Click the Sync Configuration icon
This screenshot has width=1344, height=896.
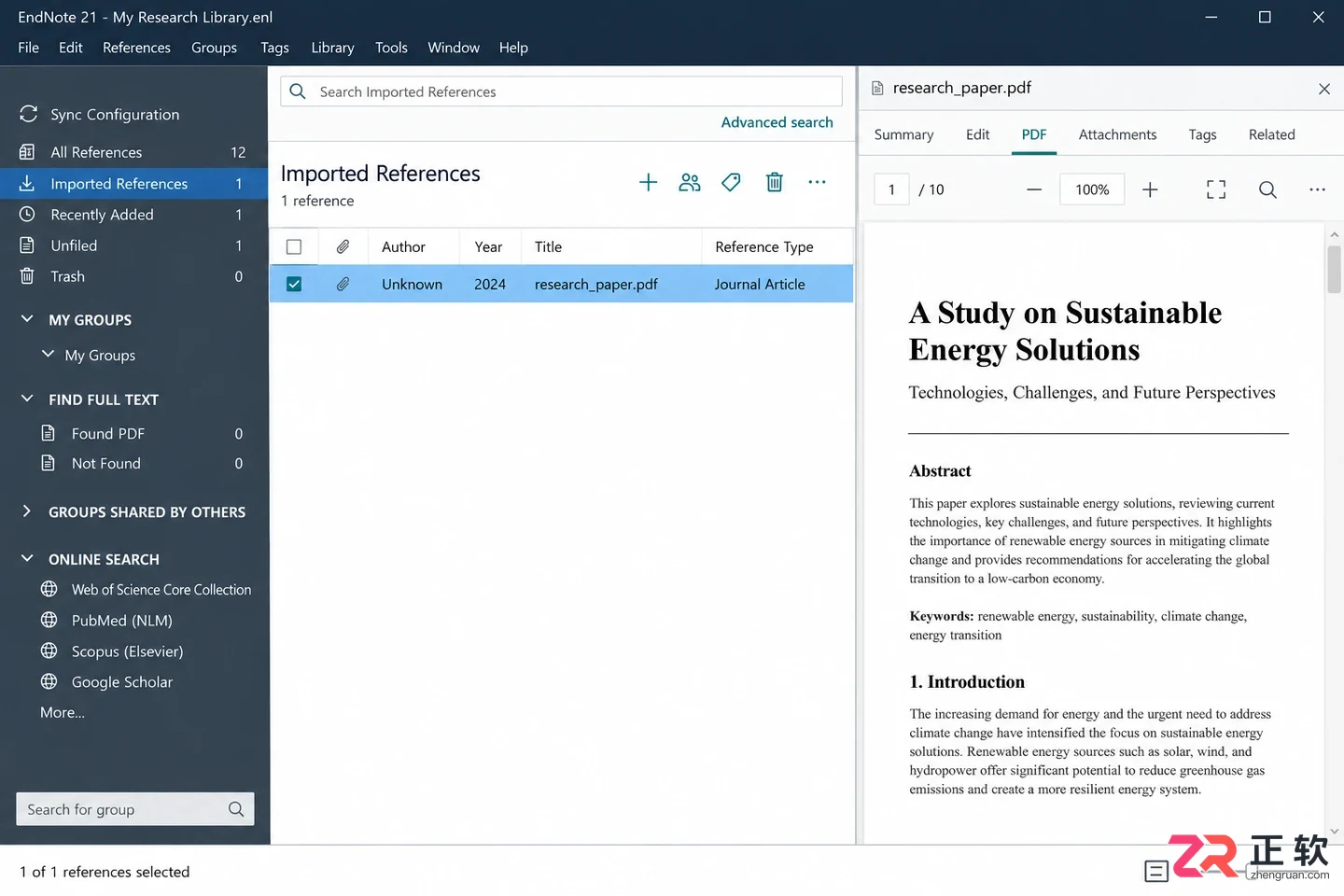pos(28,114)
